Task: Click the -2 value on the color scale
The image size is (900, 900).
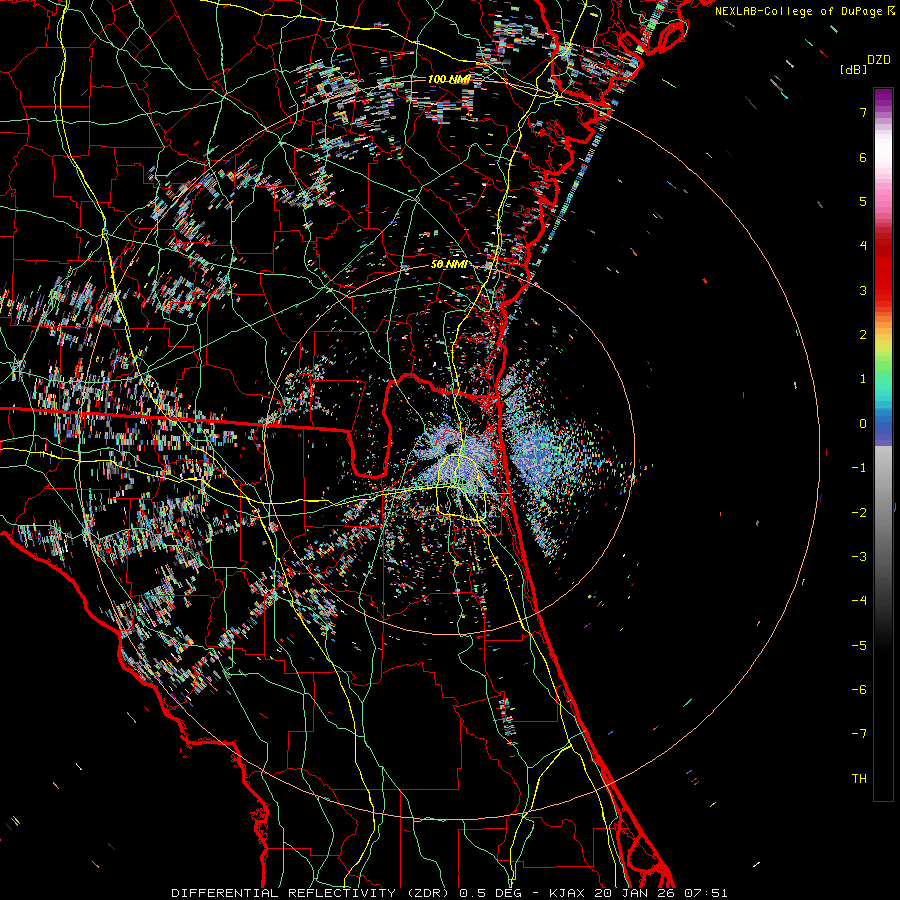Action: coord(859,513)
